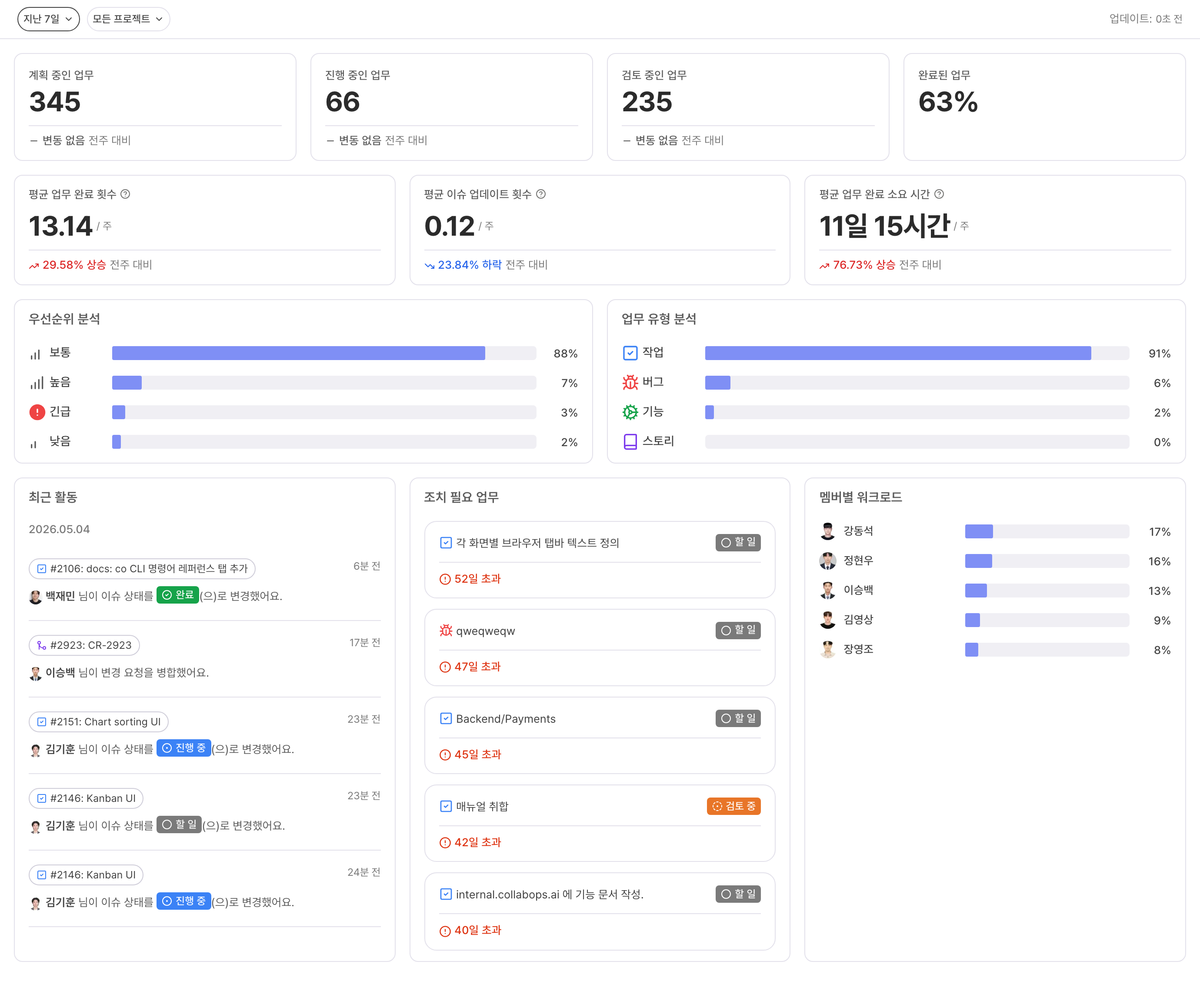Click the 29.58% 상승 trend arrow icon
Screen dimensions: 1200x1008
[34, 266]
